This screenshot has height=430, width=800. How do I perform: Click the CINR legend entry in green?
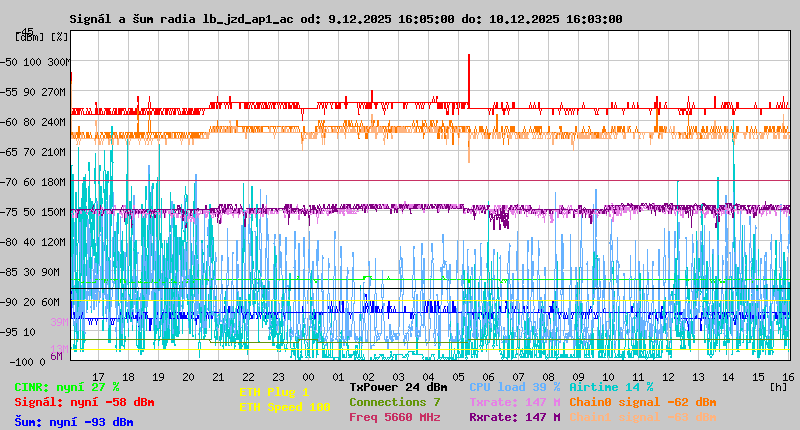pos(67,386)
